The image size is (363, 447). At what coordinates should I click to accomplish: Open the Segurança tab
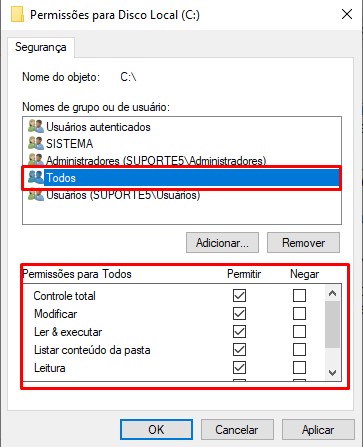(41, 47)
